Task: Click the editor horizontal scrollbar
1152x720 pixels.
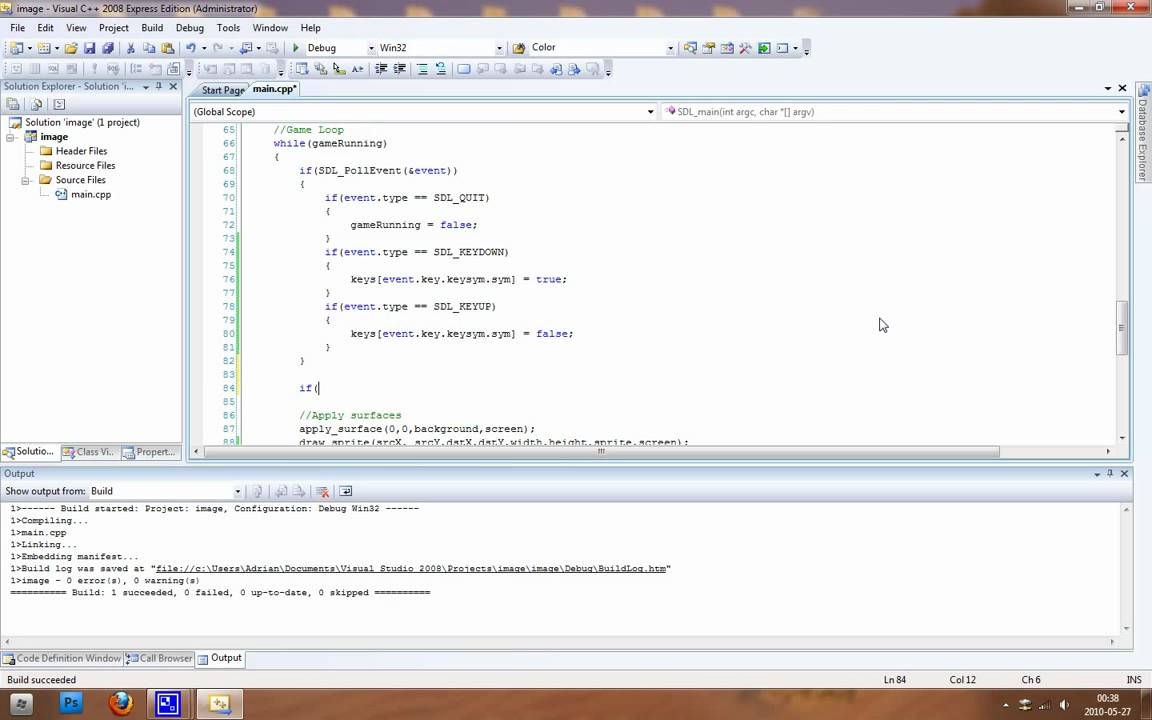Action: click(601, 451)
